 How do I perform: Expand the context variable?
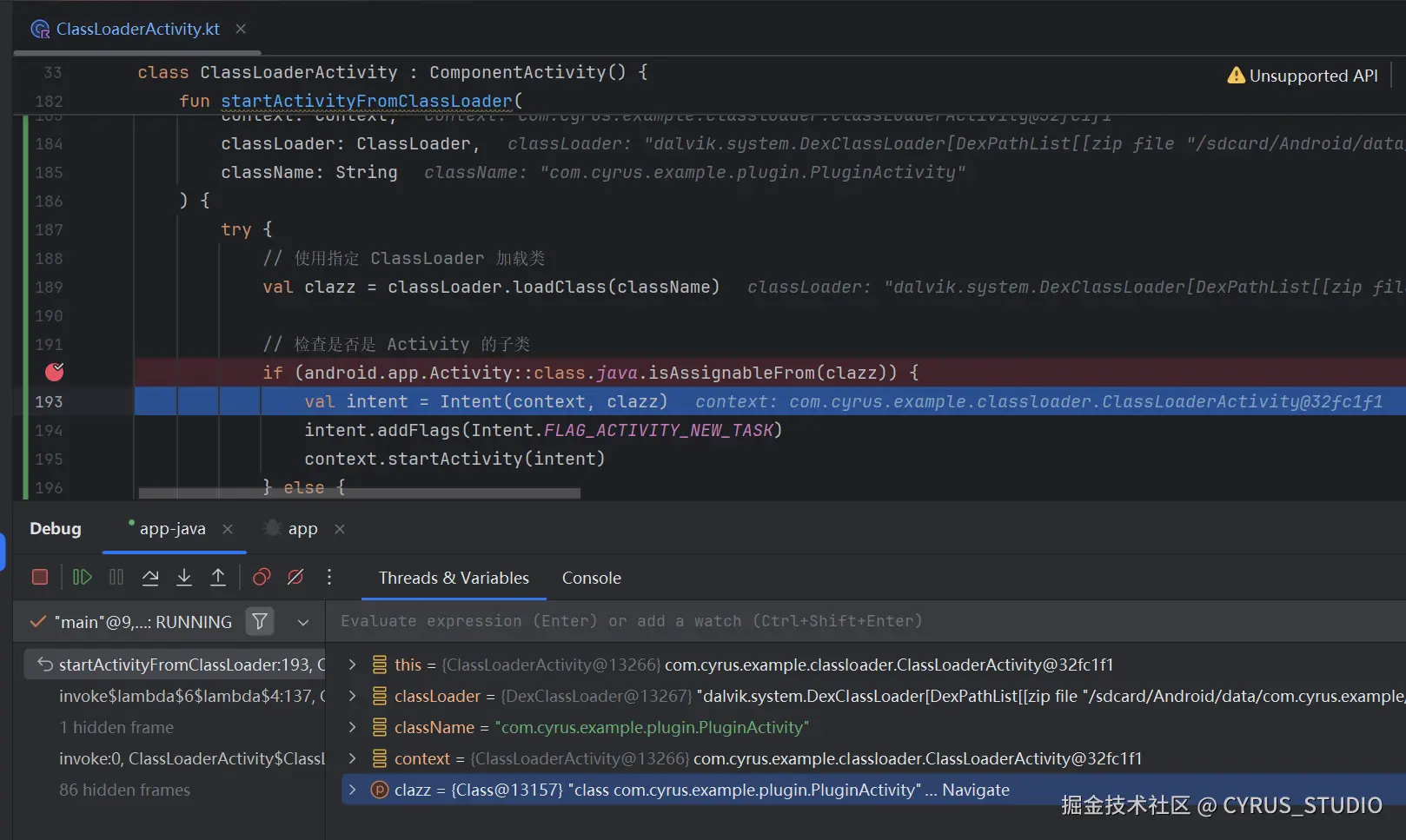coord(352,758)
